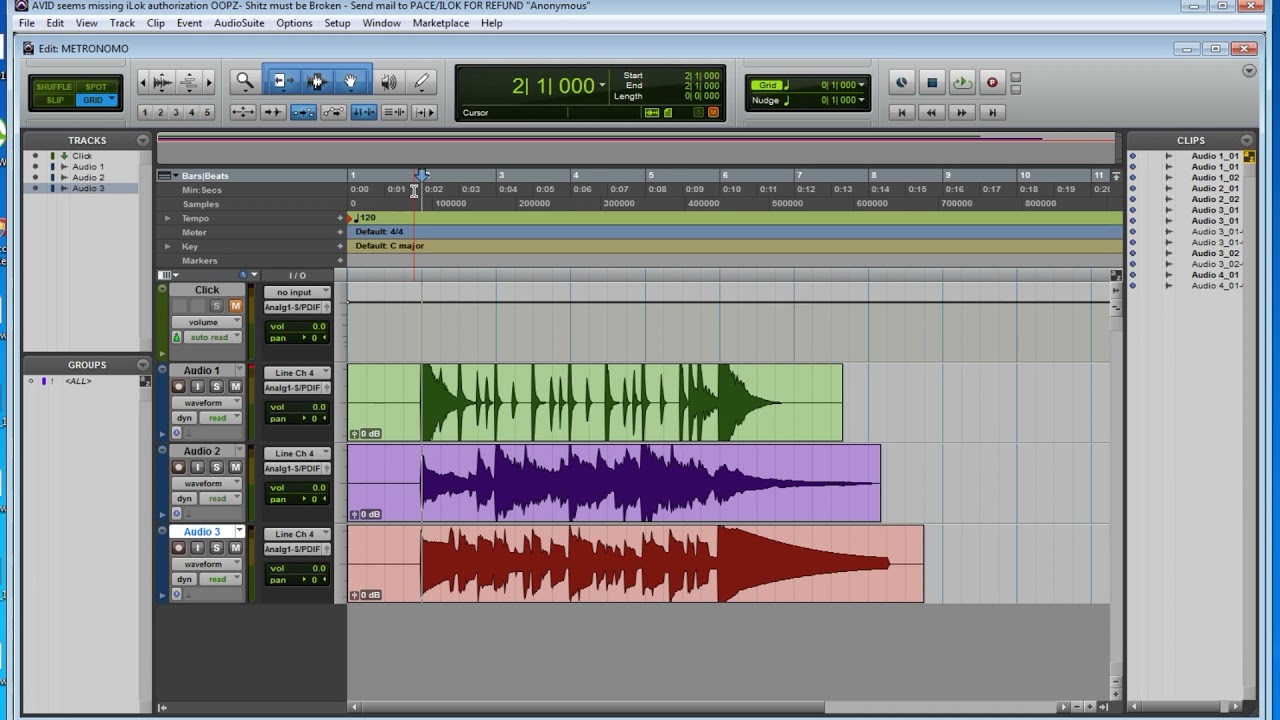
Task: Select the Zoomer magnifier tool
Action: (245, 82)
